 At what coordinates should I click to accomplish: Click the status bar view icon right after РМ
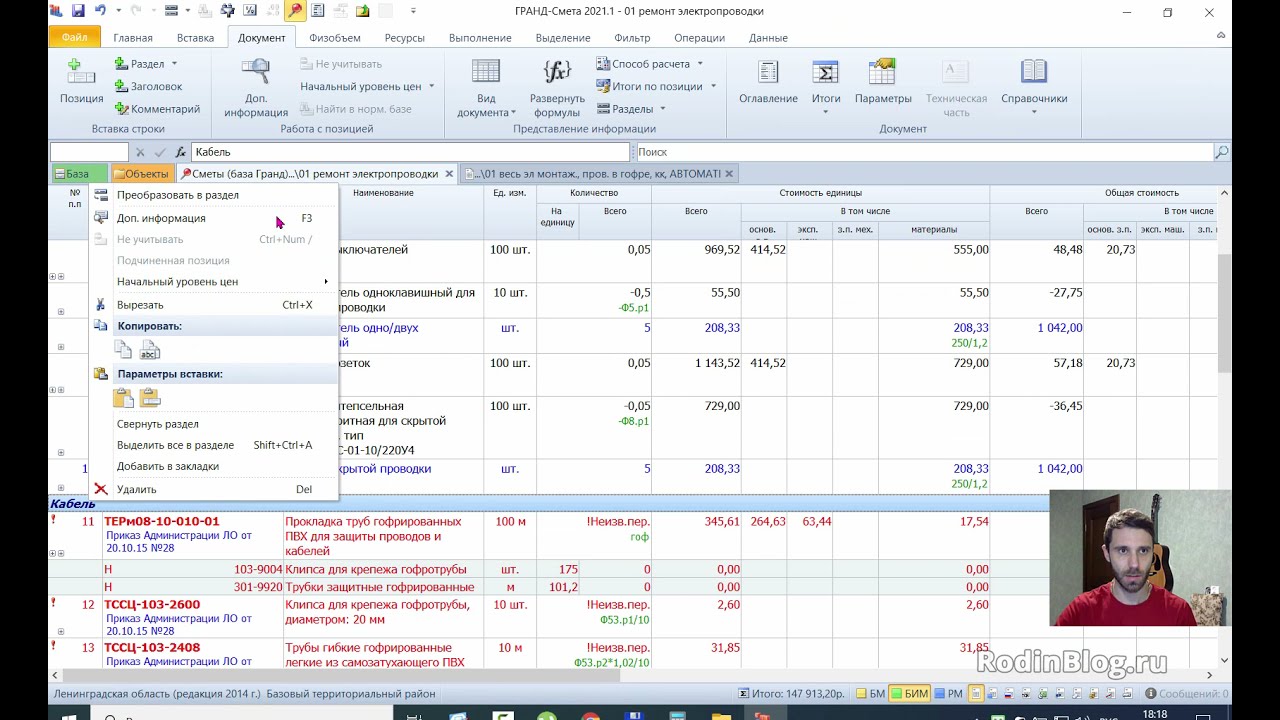[975, 693]
